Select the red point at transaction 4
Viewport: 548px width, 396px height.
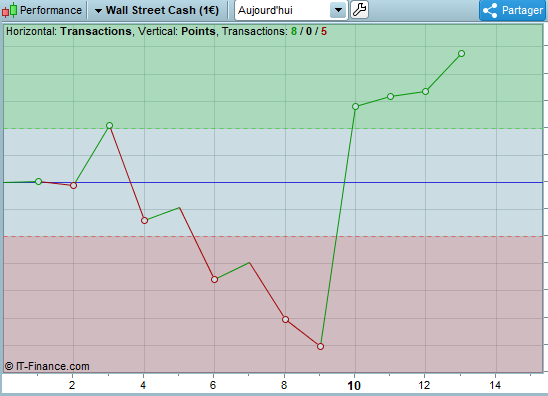click(144, 221)
